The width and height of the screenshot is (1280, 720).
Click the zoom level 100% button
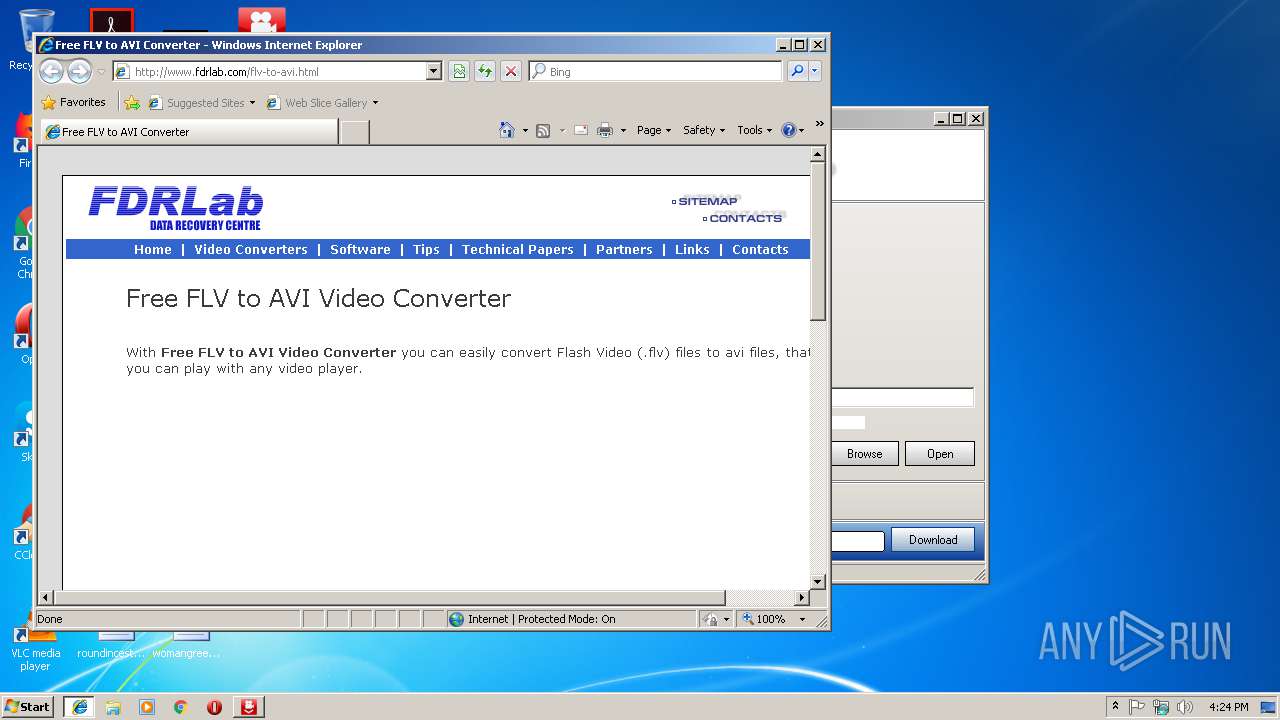pos(764,619)
